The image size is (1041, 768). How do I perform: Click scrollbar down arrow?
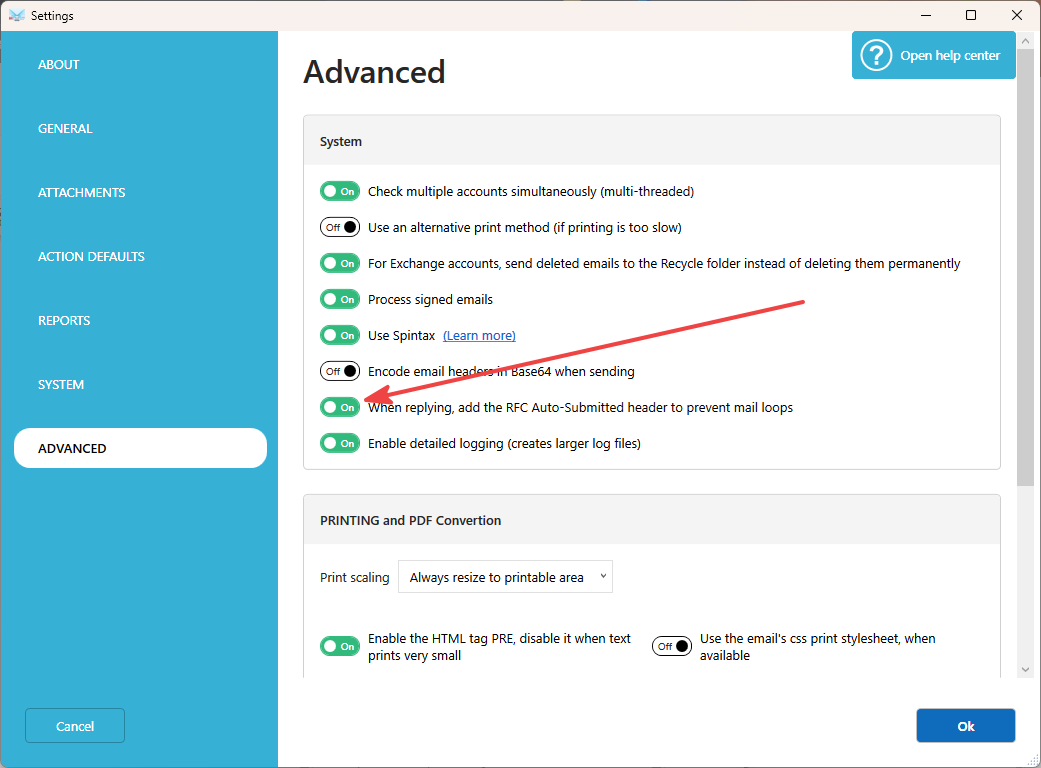point(1025,670)
